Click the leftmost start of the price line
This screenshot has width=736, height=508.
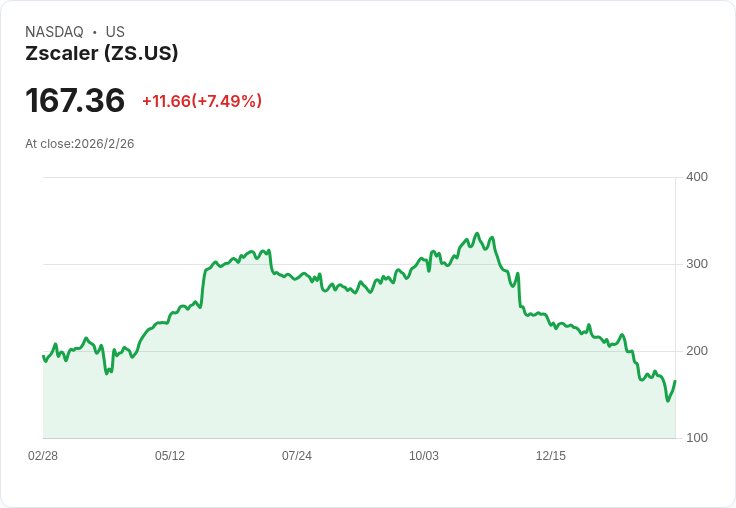click(x=43, y=356)
